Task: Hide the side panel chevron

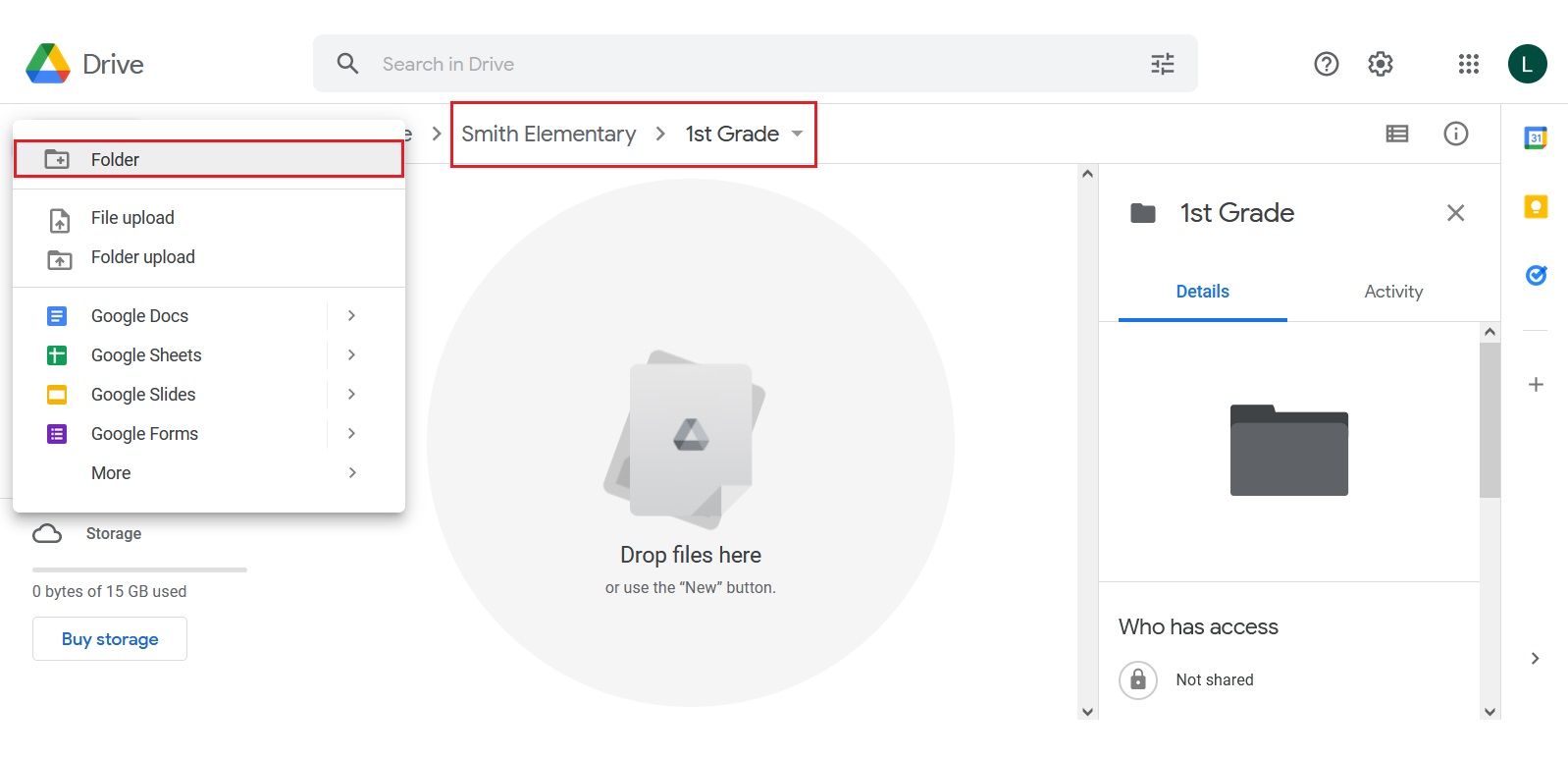Action: click(x=1536, y=658)
